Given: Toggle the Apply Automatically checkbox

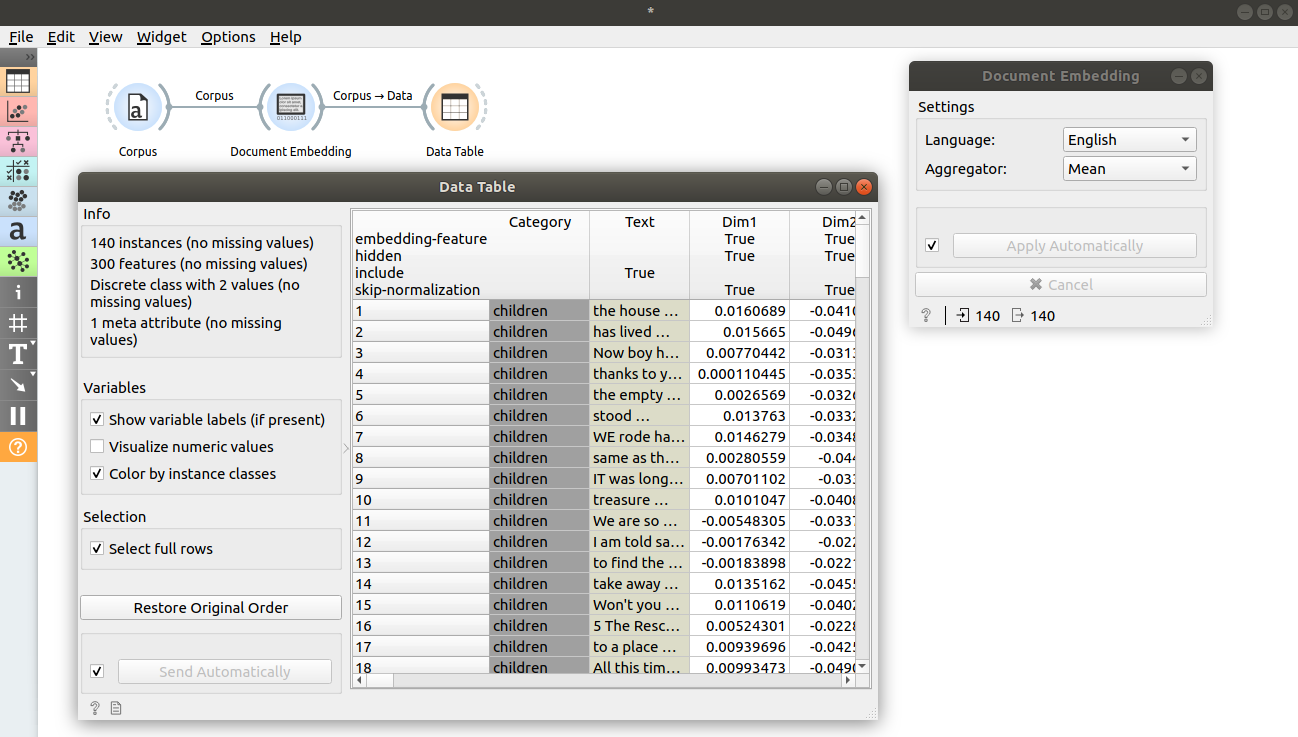Looking at the screenshot, I should 932,246.
